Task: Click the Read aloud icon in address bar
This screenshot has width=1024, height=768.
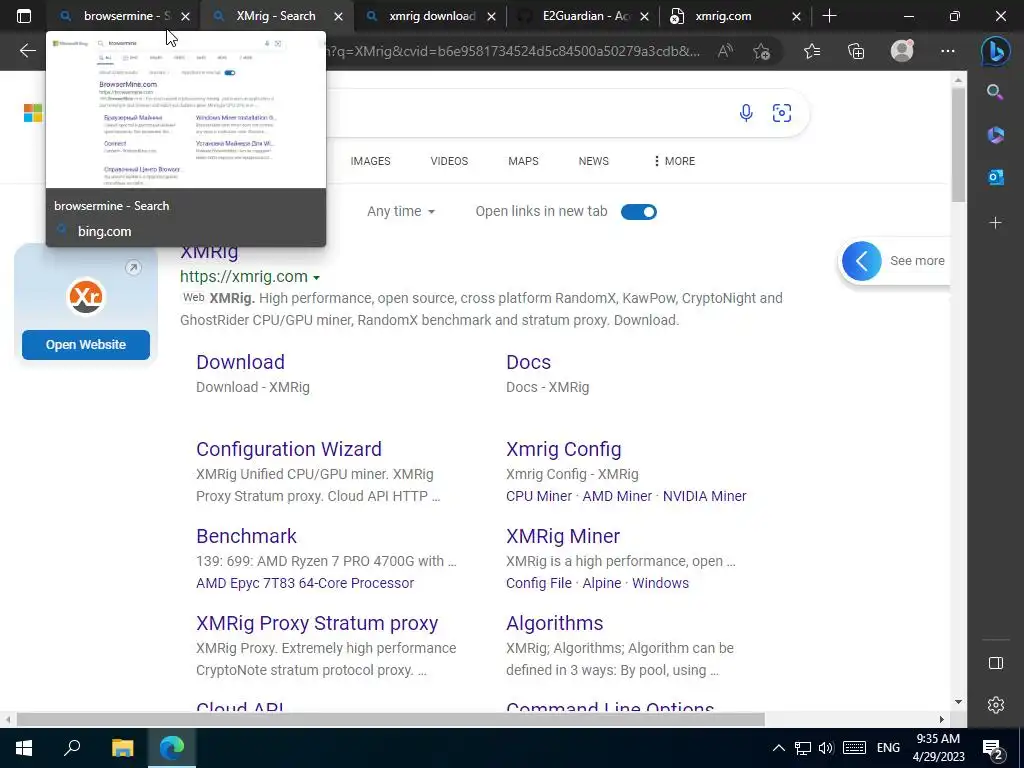Action: point(725,51)
